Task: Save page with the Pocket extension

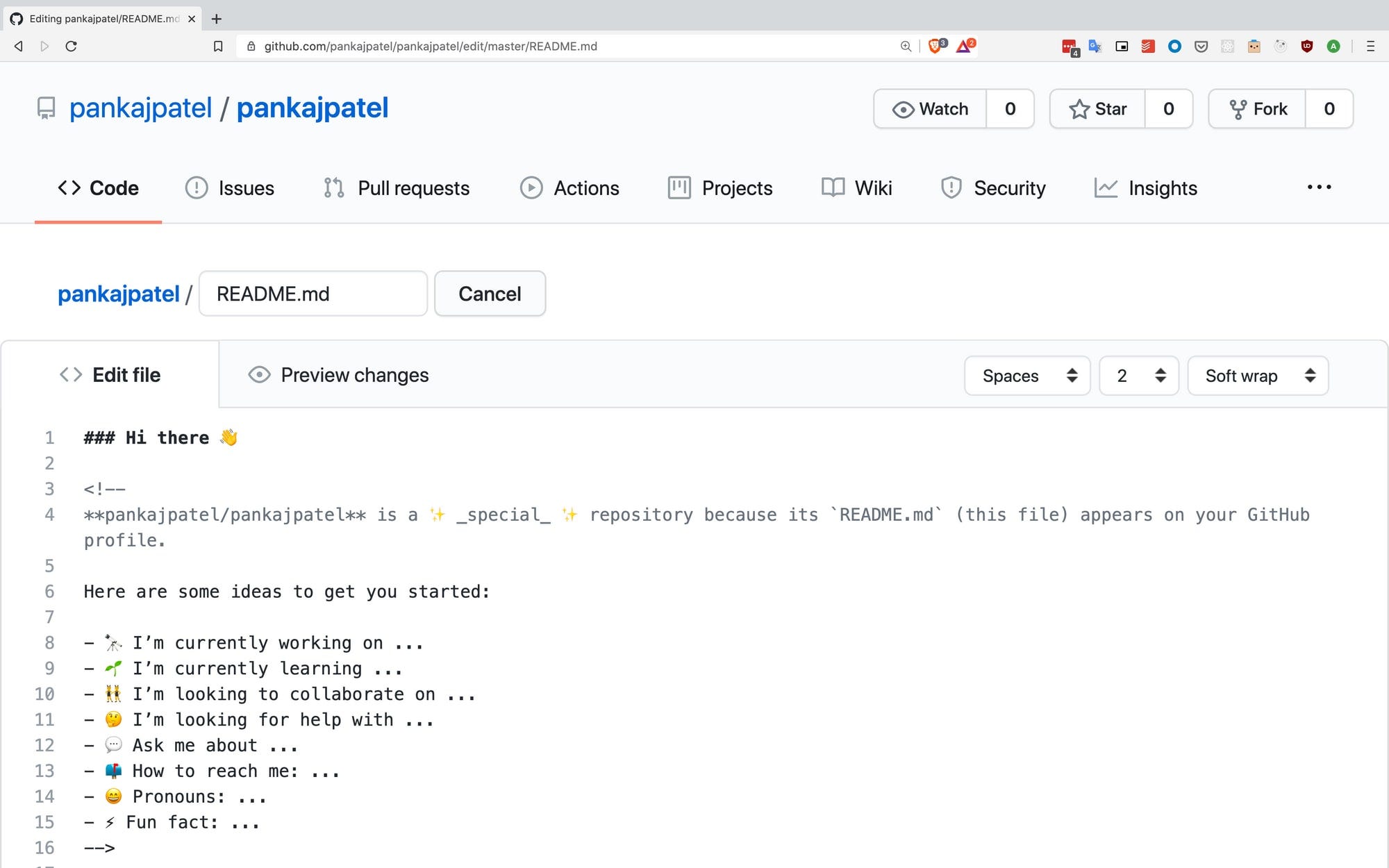Action: coord(1201,46)
